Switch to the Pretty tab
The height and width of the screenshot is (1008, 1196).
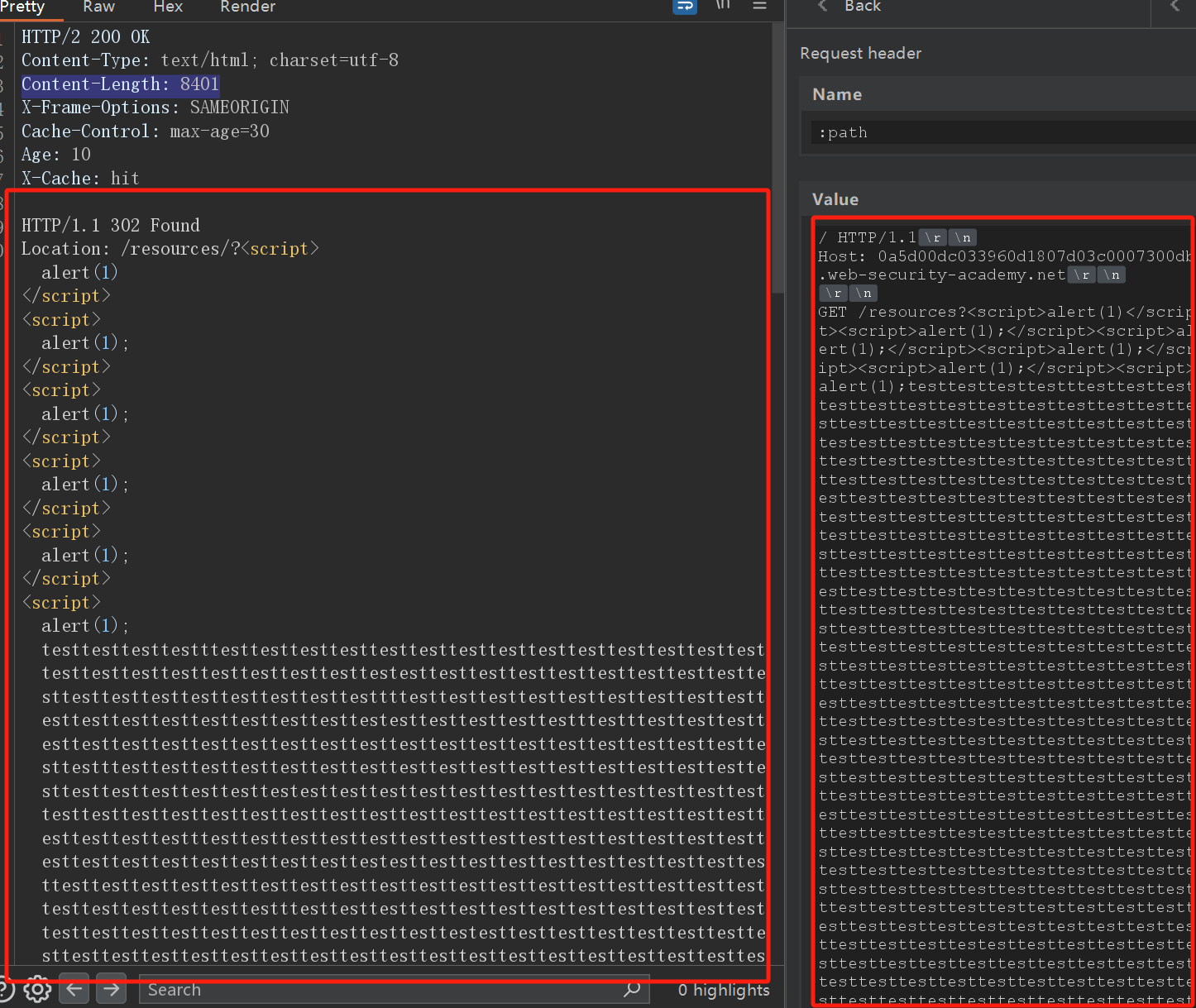(22, 7)
